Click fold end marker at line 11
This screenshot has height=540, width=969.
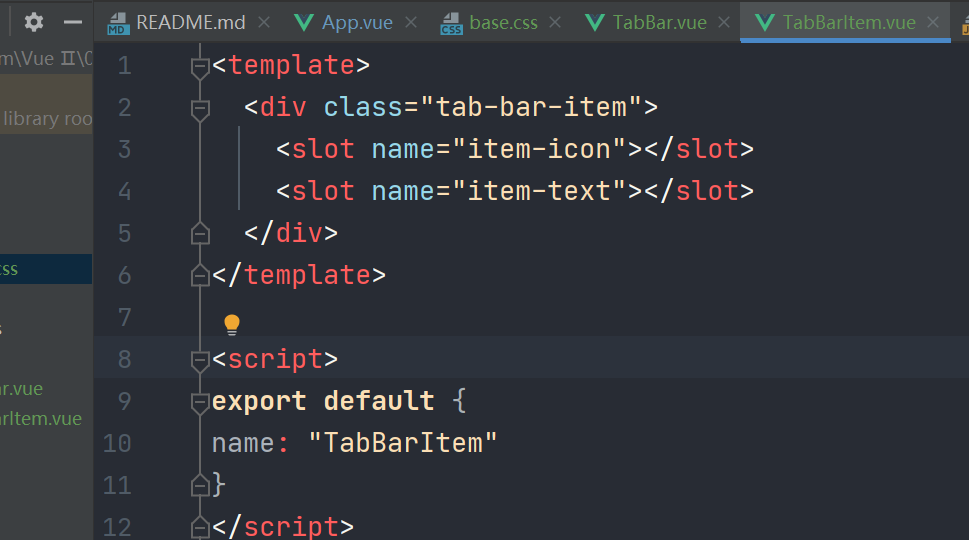[200, 485]
